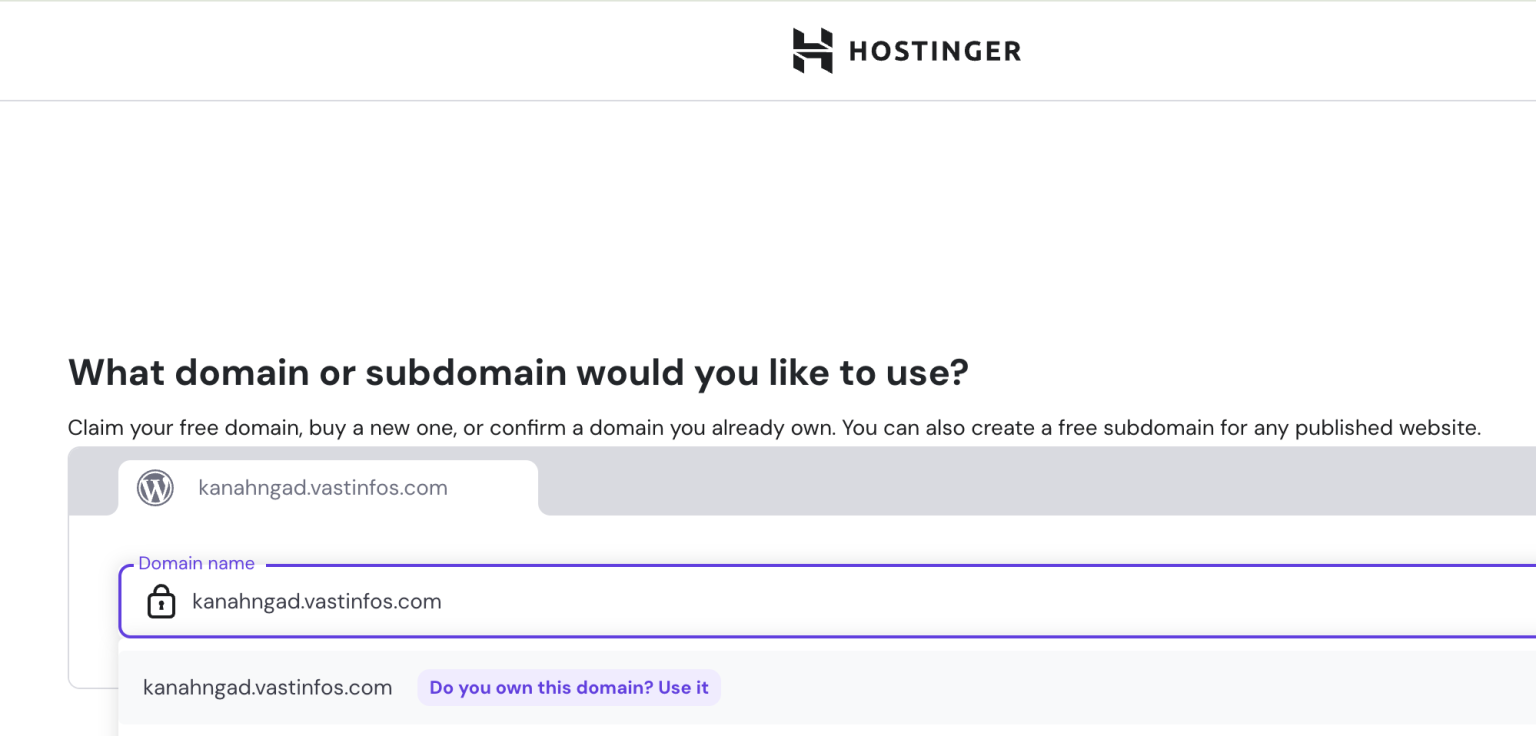Click the WordPress circle logo next to the domain

pos(155,487)
